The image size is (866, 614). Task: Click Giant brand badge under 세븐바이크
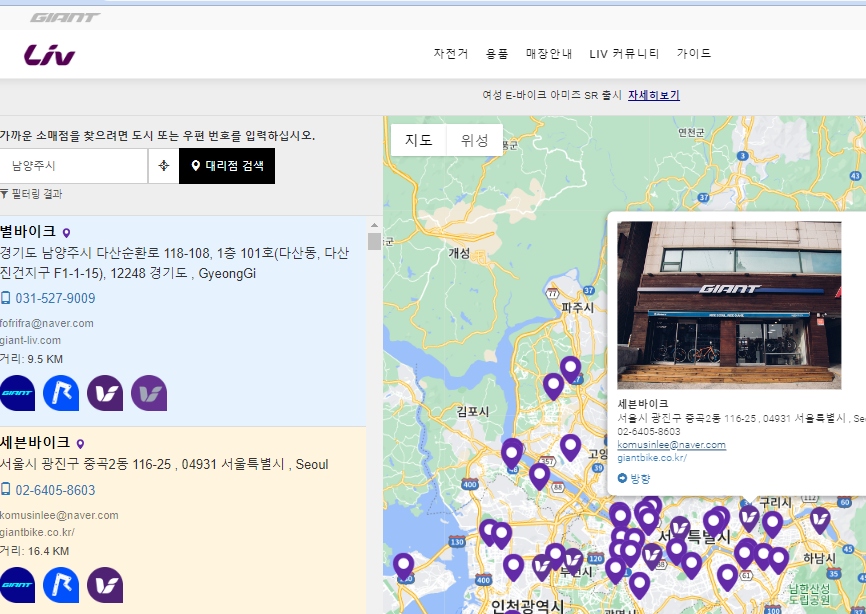(x=17, y=585)
